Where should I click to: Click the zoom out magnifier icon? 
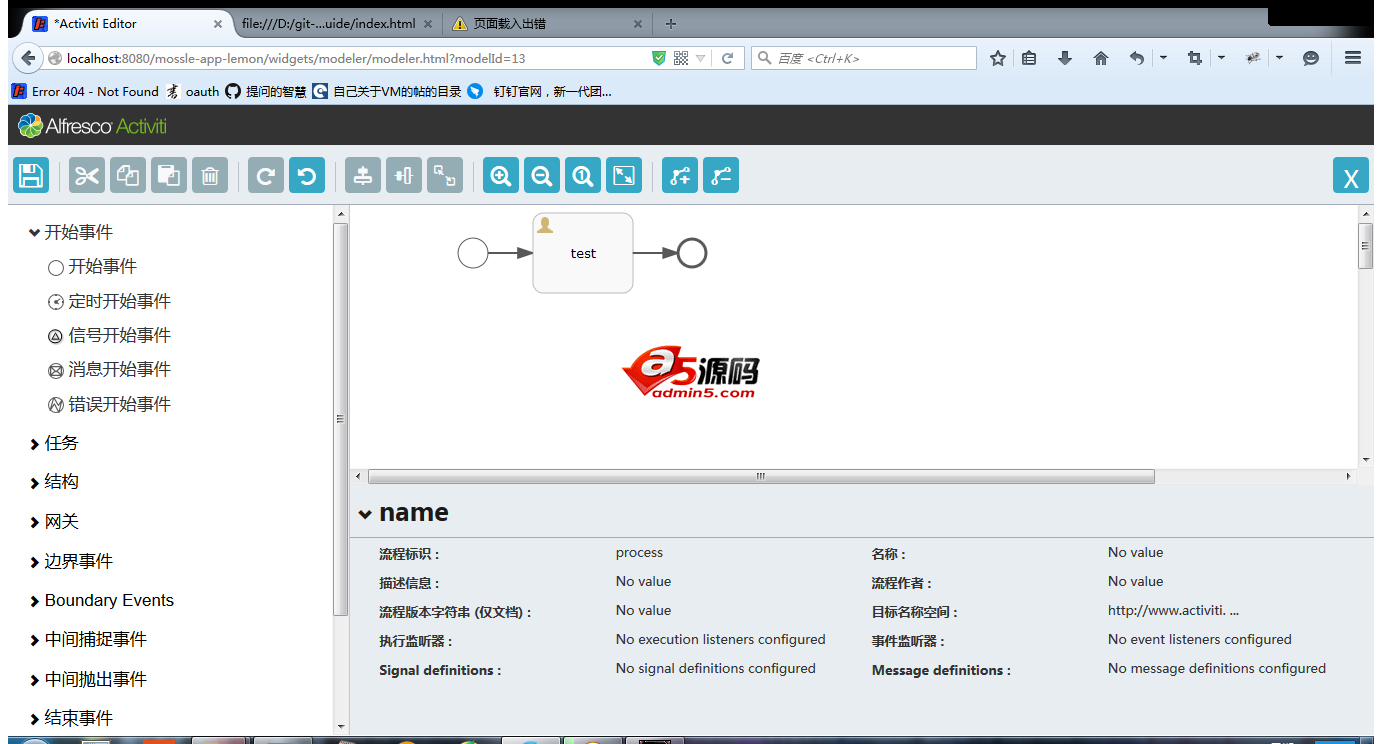(542, 176)
